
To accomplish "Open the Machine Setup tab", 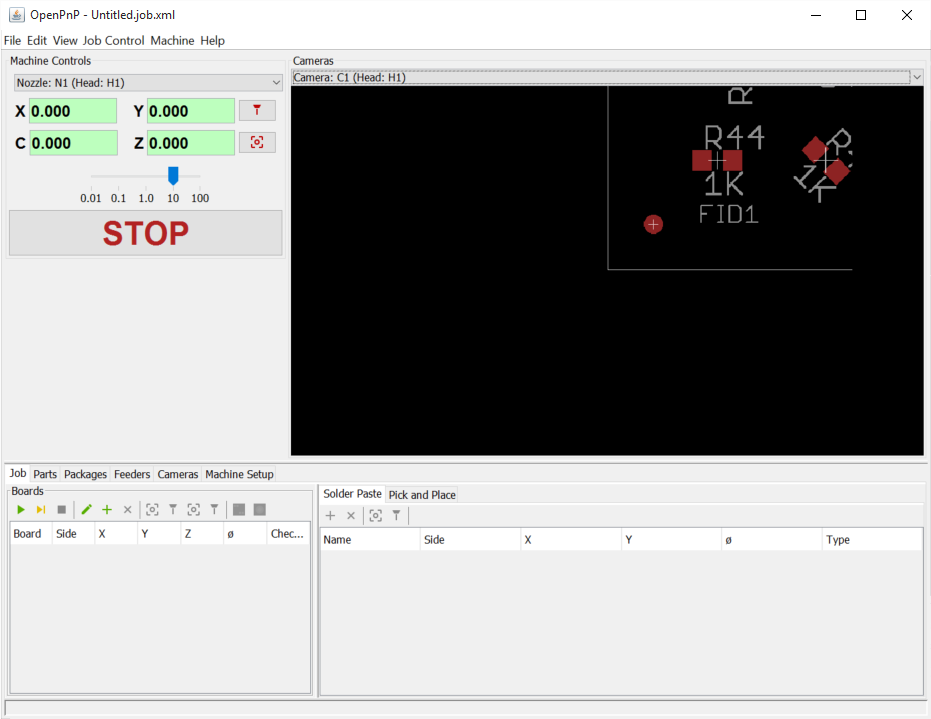I will click(239, 474).
